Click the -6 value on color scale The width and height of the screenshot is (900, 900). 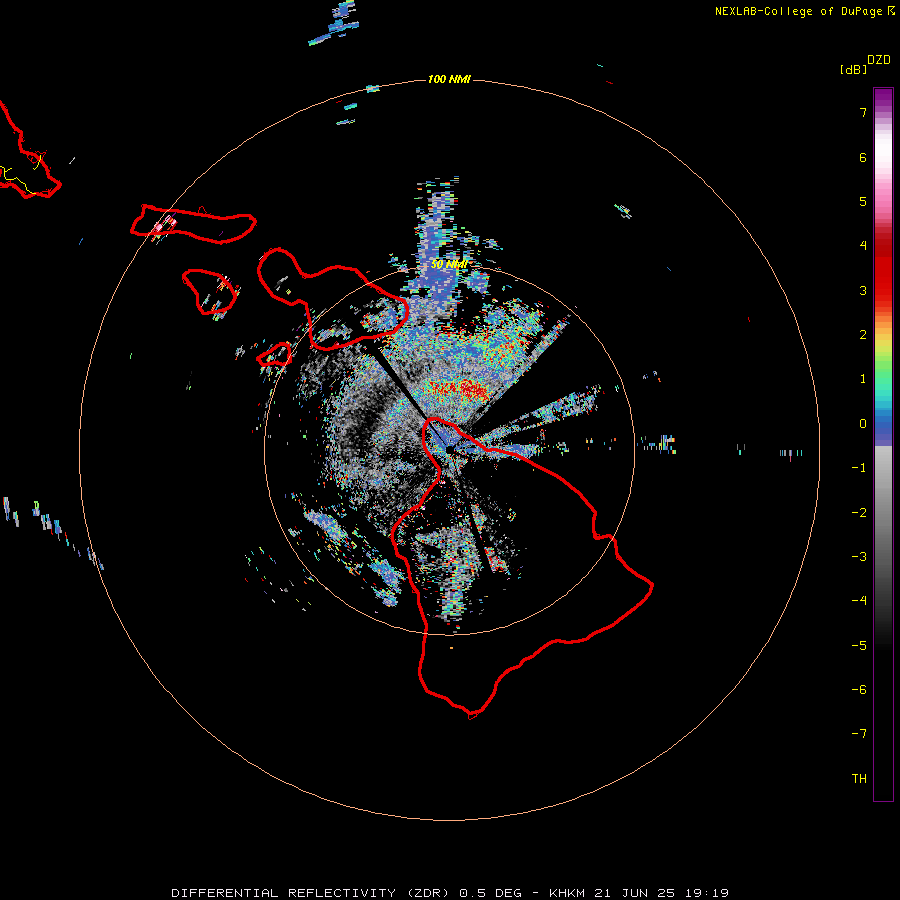coord(859,690)
